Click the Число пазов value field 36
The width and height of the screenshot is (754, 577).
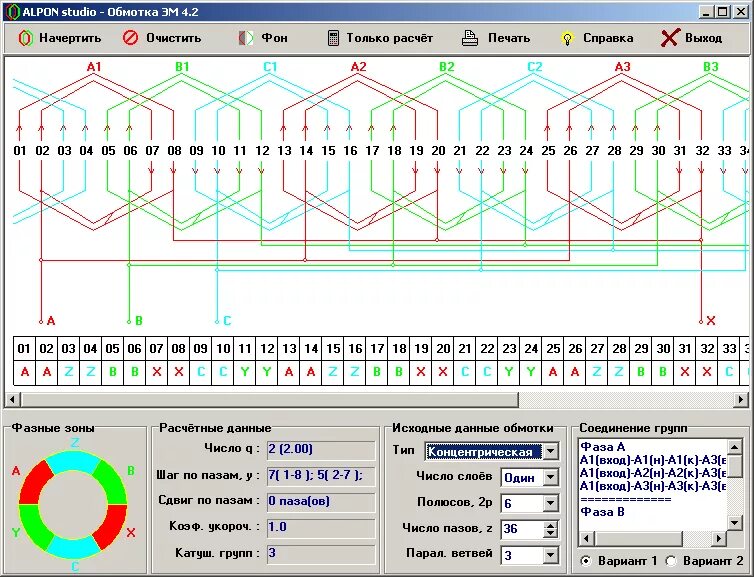coord(522,529)
